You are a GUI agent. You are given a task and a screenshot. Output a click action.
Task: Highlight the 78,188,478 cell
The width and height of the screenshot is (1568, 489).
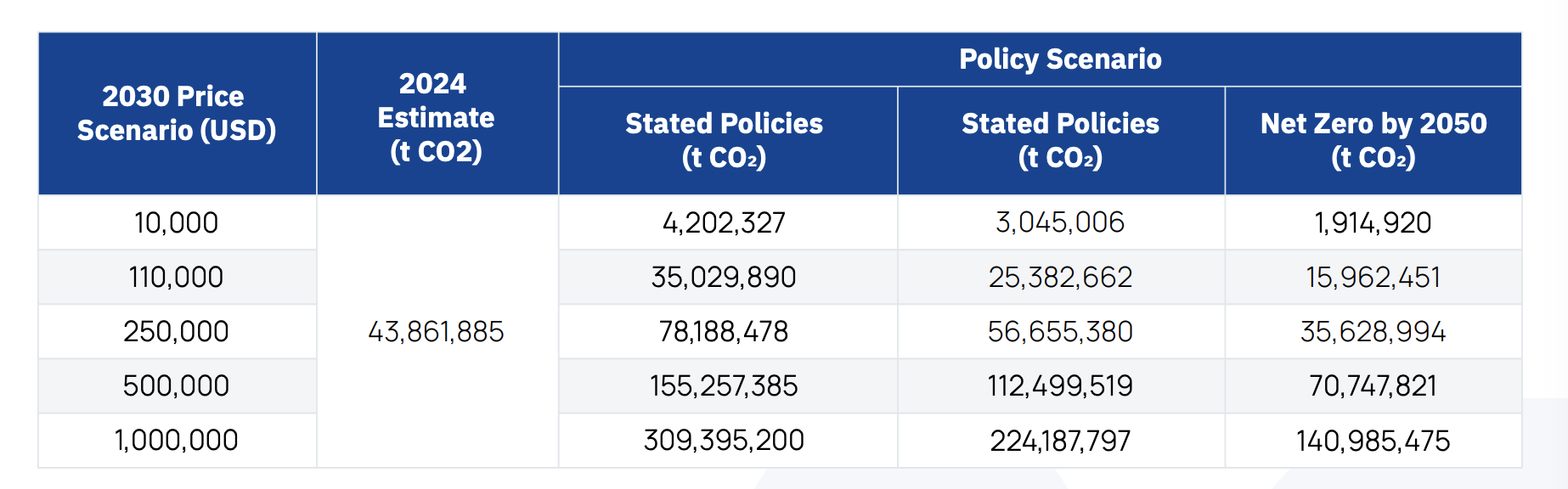pyautogui.click(x=724, y=331)
